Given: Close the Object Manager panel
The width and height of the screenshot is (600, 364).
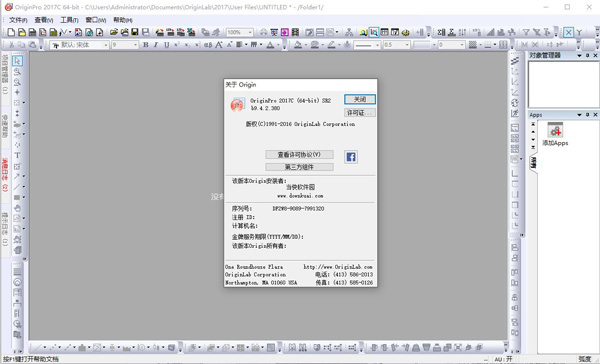Looking at the screenshot, I should tap(595, 55).
